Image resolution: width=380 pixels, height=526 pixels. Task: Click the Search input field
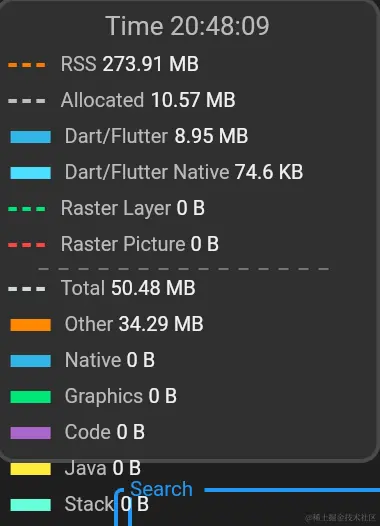click(x=248, y=508)
